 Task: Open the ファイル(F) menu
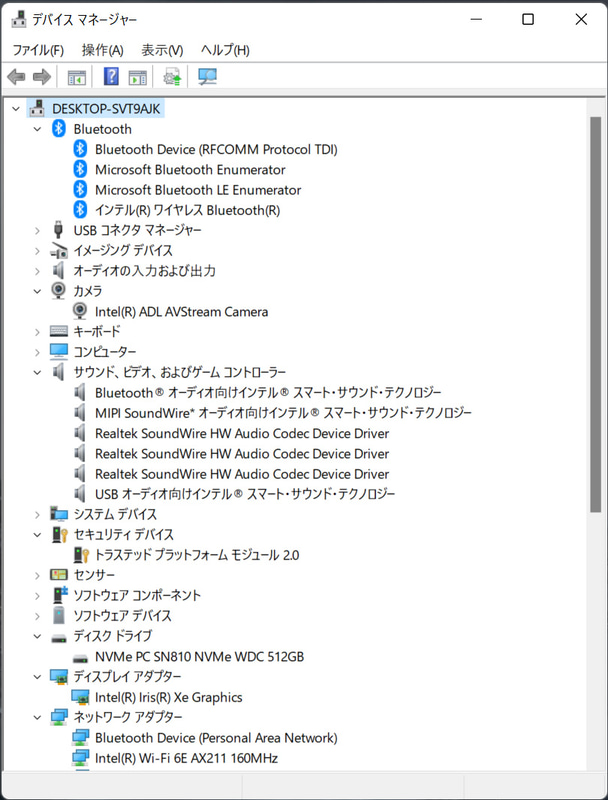click(38, 50)
